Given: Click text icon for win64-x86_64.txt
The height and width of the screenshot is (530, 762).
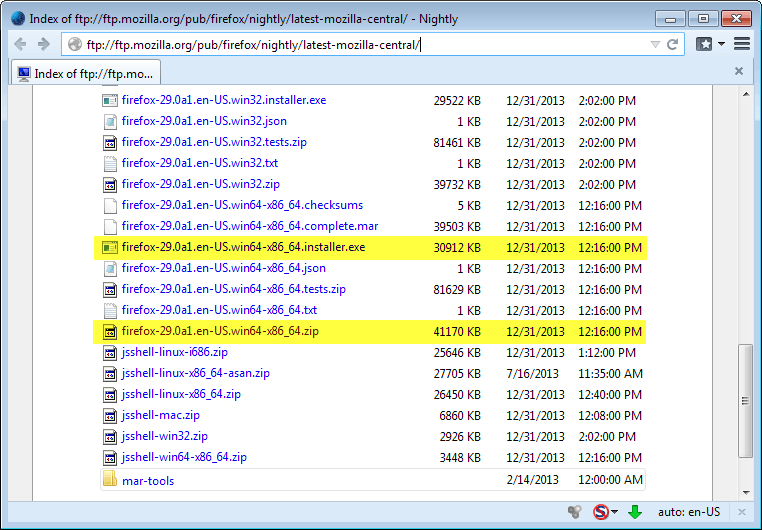Looking at the screenshot, I should (x=110, y=310).
